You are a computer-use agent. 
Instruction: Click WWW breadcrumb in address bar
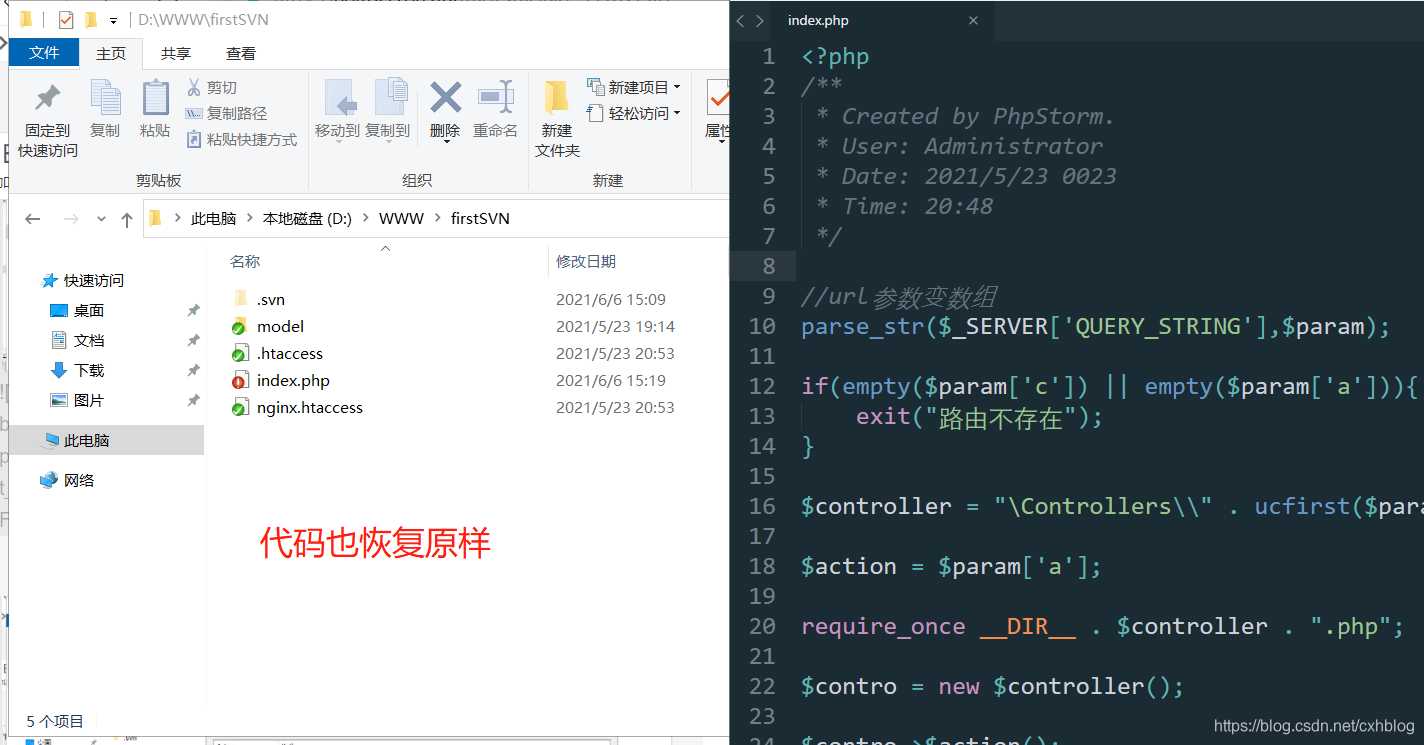401,219
